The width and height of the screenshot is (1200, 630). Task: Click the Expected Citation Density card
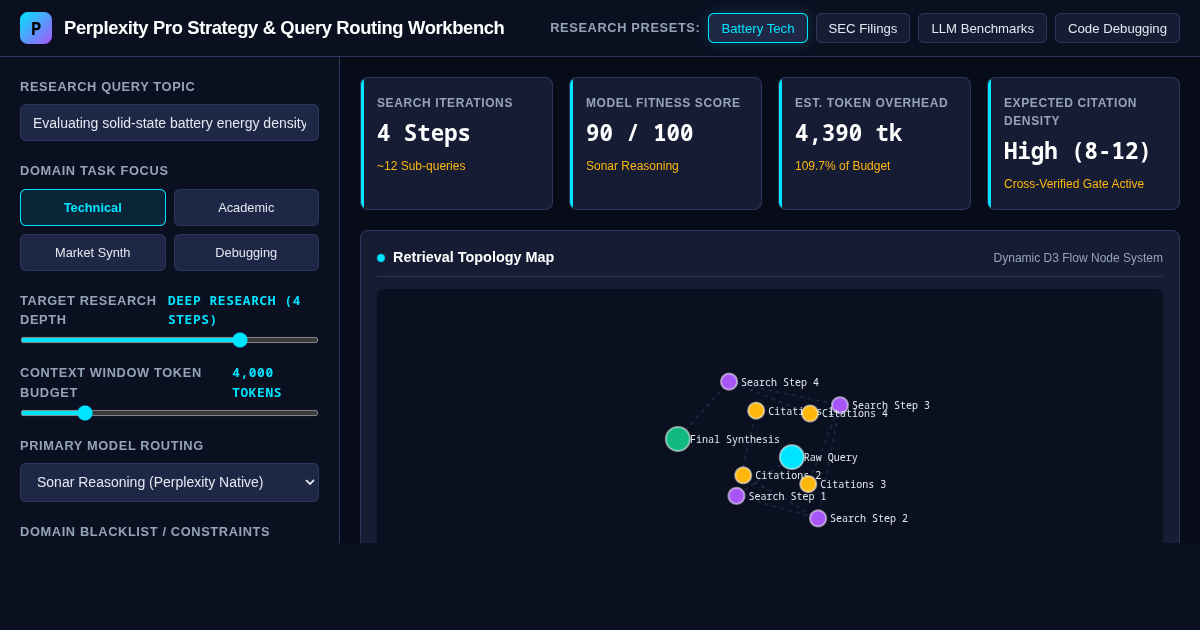[1084, 144]
